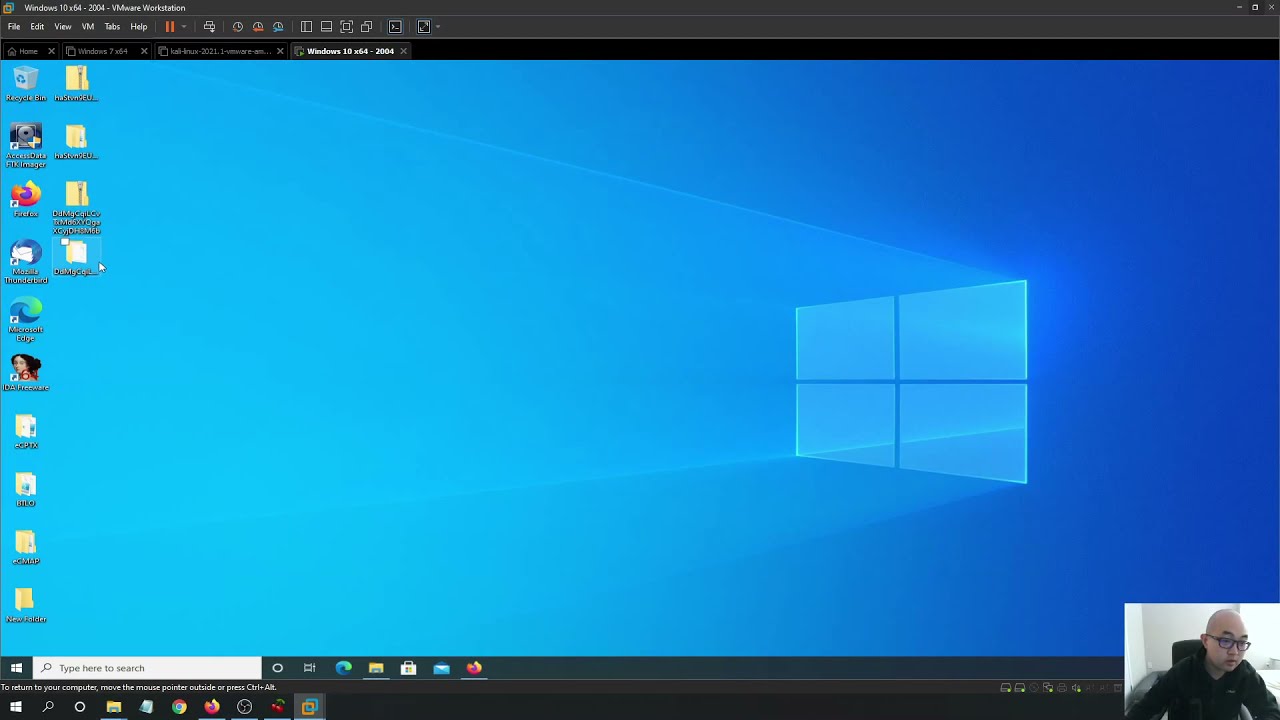Open the File menu in VMware Workstation
The image size is (1280, 720).
(14, 27)
